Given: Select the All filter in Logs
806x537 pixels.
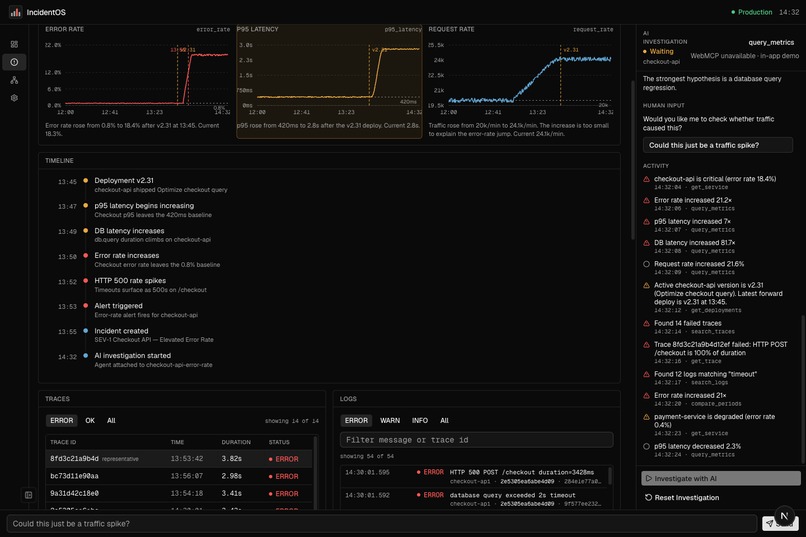Looking at the screenshot, I should click(x=444, y=420).
